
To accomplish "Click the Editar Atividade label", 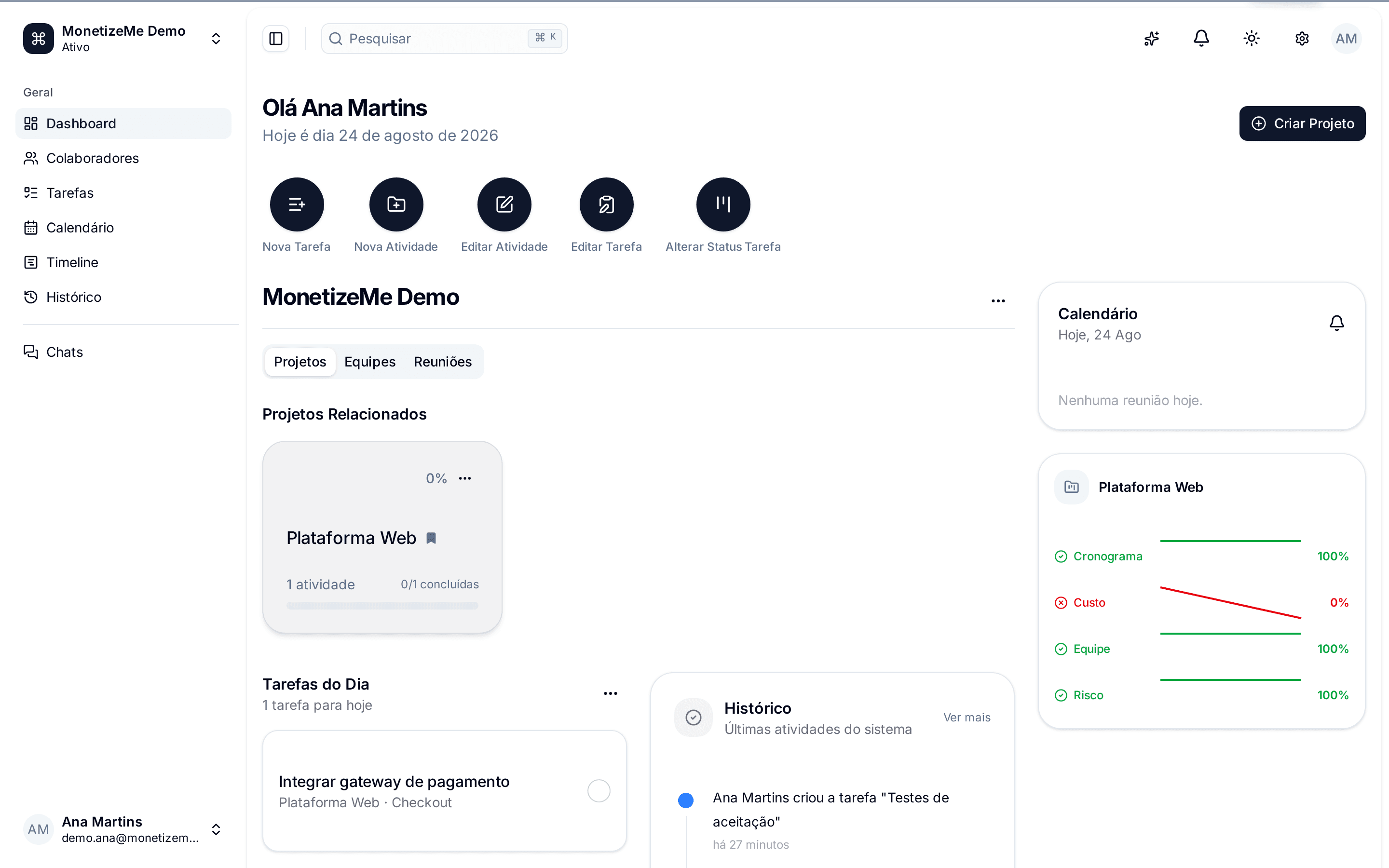I will (504, 246).
